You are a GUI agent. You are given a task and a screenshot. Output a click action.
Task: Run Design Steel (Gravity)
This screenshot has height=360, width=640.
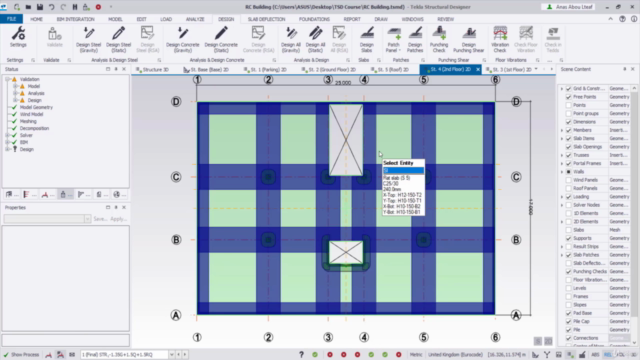[x=89, y=40]
